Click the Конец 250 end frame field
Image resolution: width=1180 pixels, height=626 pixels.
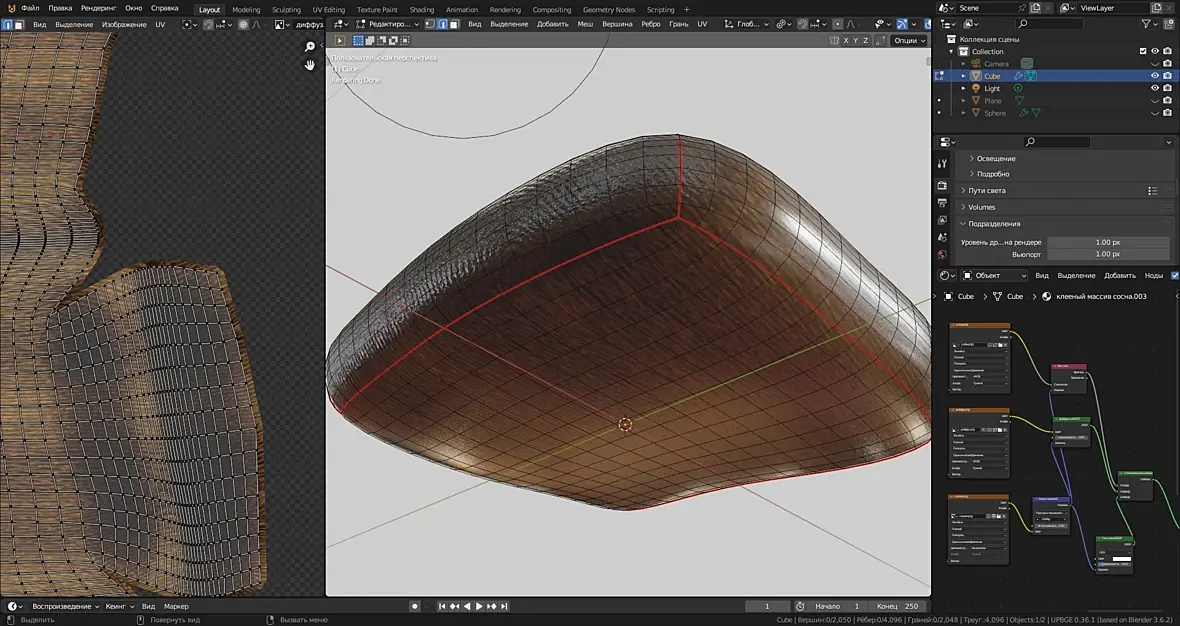898,606
